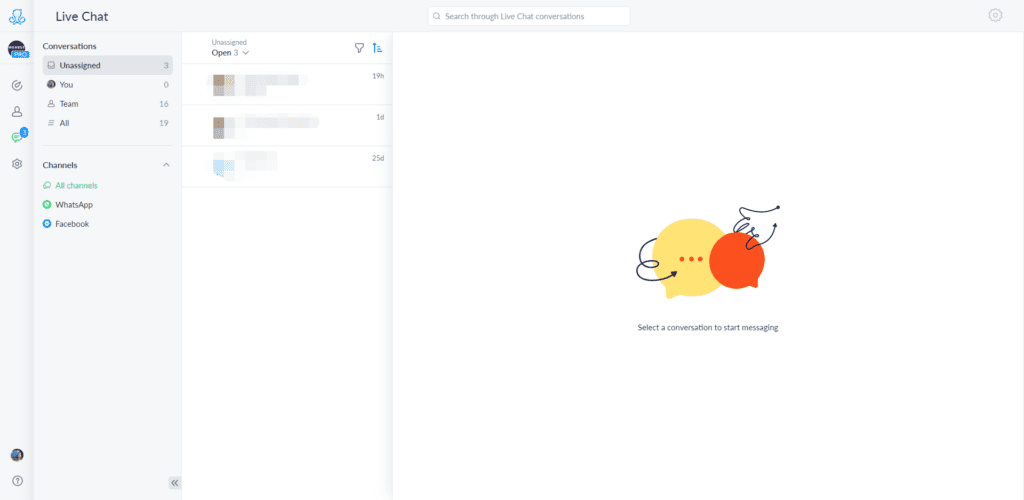The image size is (1024, 500).
Task: Click the filter funnel icon
Action: point(359,47)
